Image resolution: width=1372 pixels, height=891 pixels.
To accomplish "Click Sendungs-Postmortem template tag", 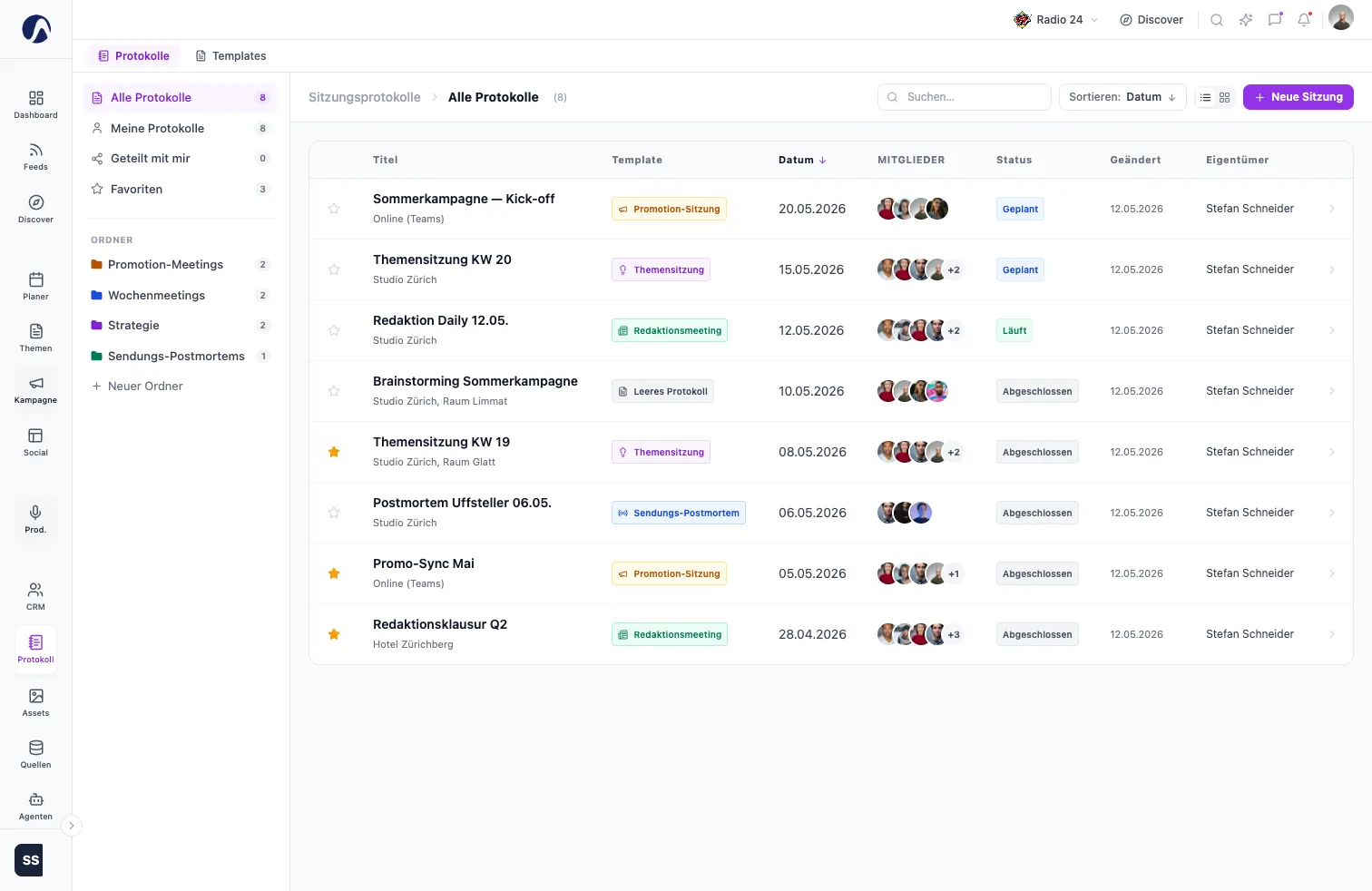I will (x=679, y=513).
